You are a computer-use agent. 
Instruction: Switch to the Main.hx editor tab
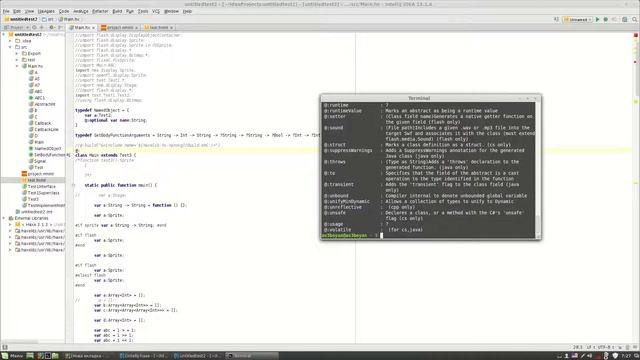coord(82,27)
